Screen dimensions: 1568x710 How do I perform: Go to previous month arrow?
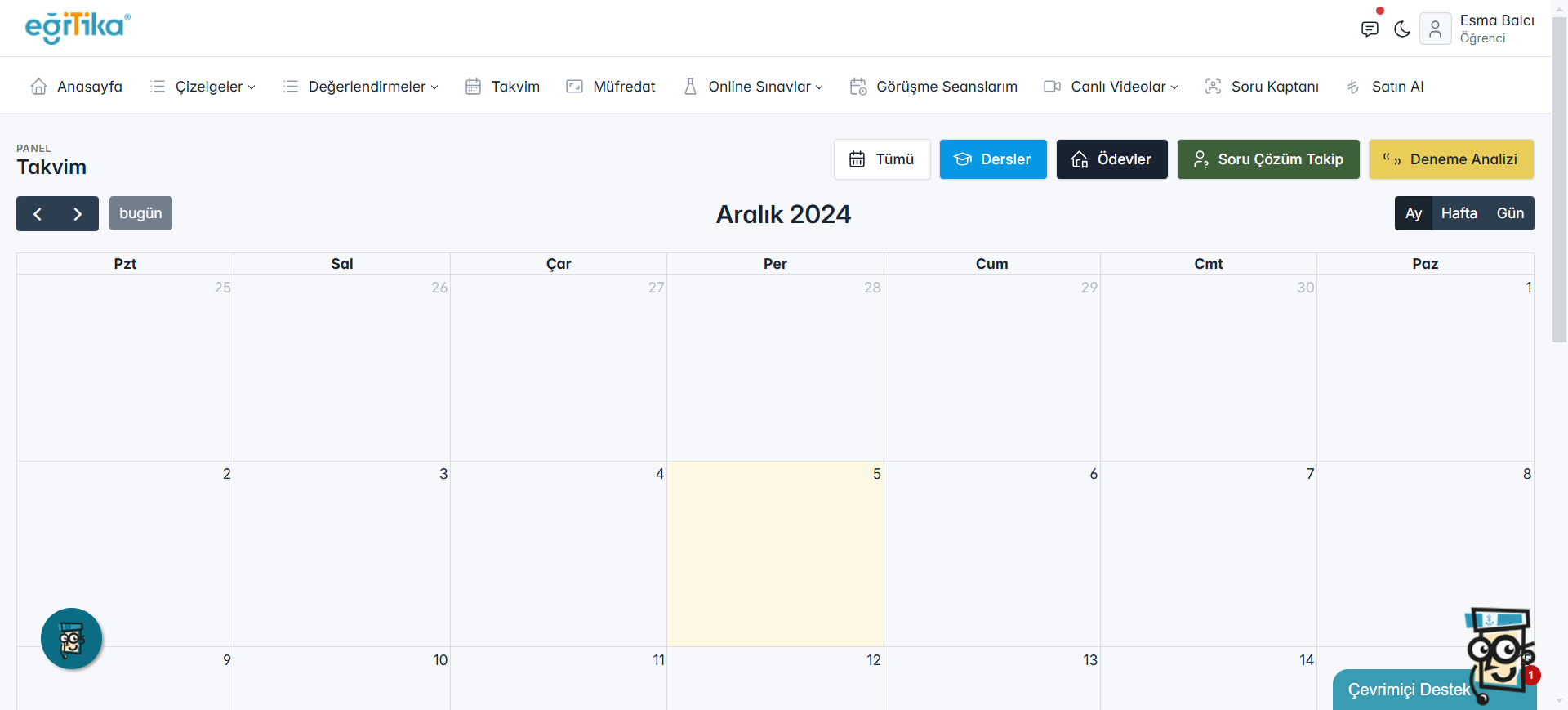38,214
